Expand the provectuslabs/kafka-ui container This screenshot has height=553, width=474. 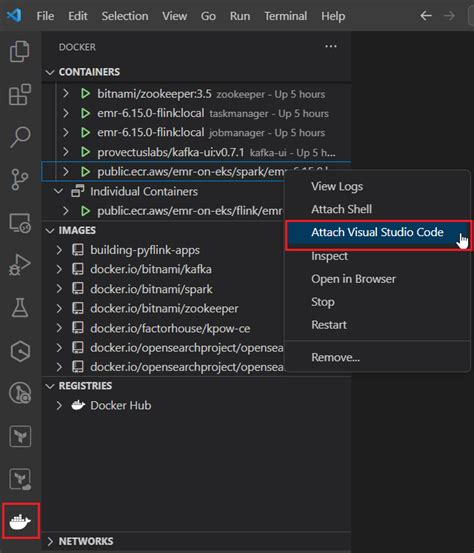tap(65, 152)
